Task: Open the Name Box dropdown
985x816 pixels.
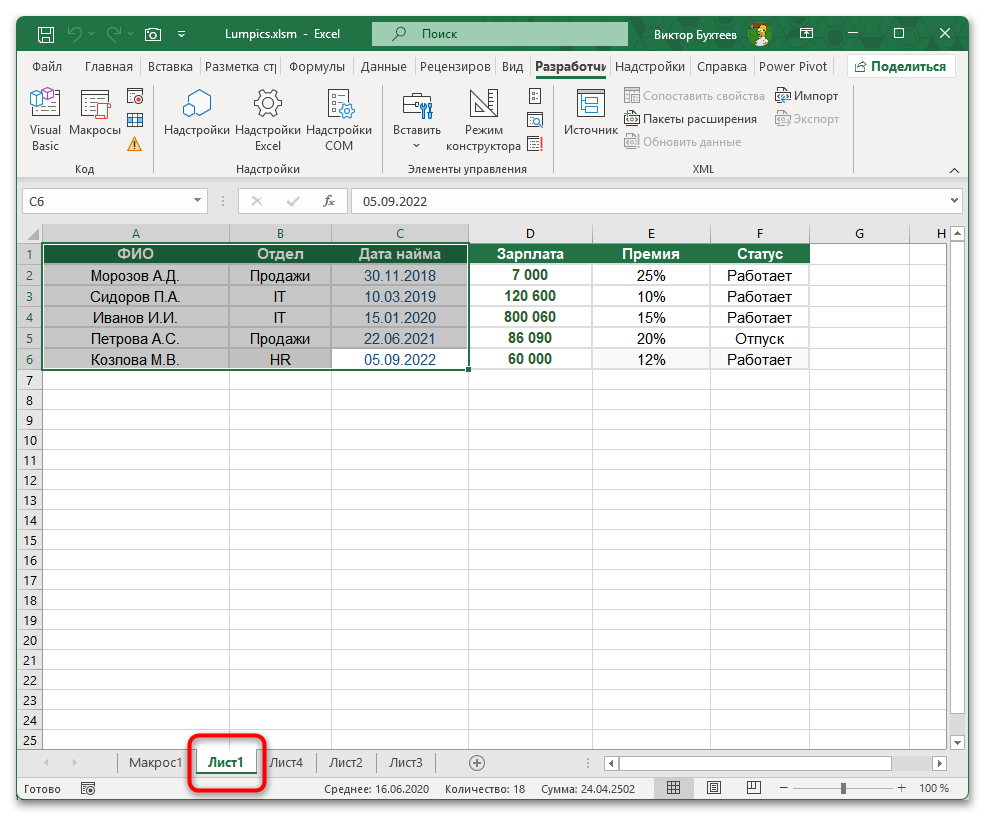Action: pos(197,200)
